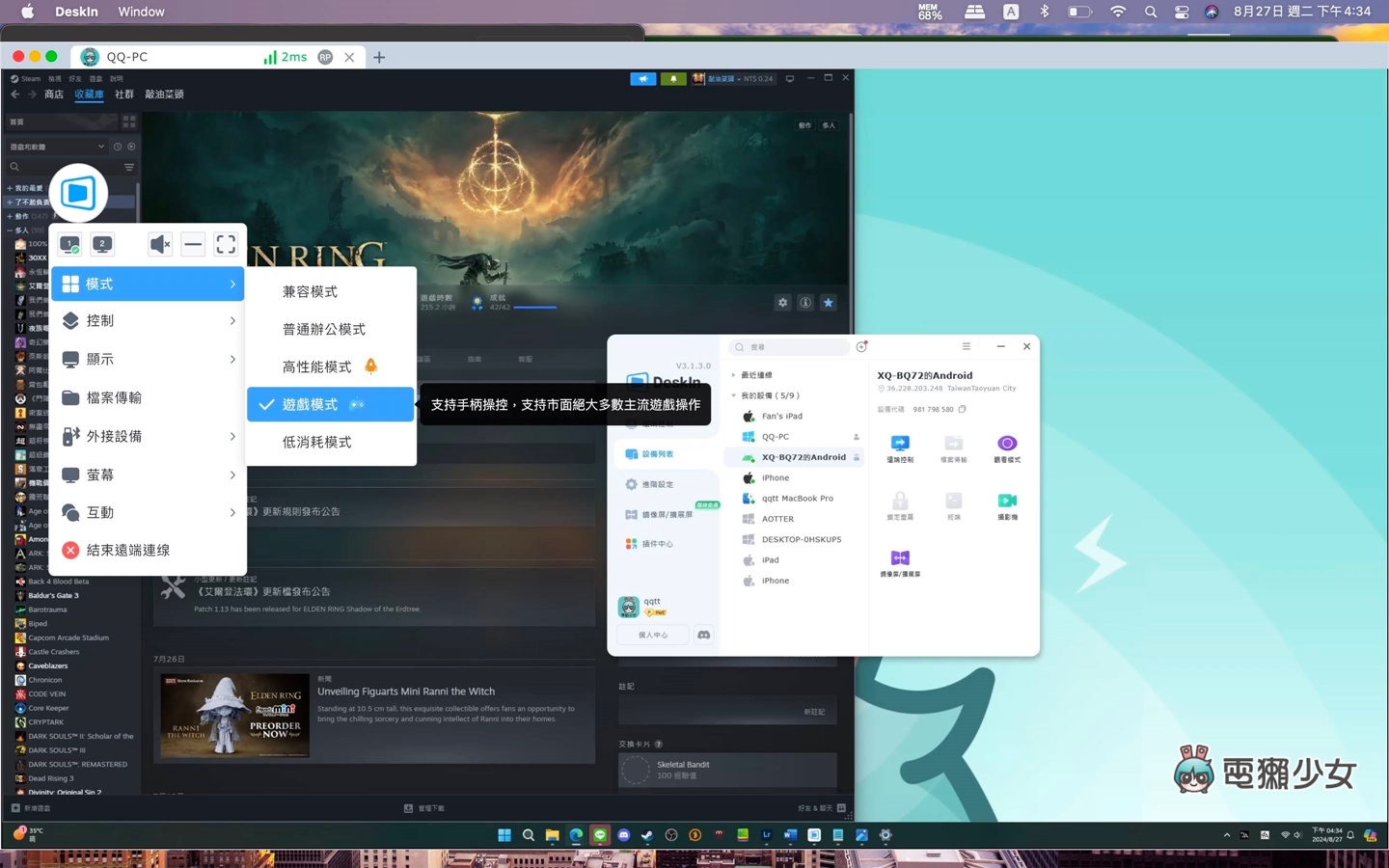
Task: Switch to display 1 in DeskIn toolbar
Action: 69,245
